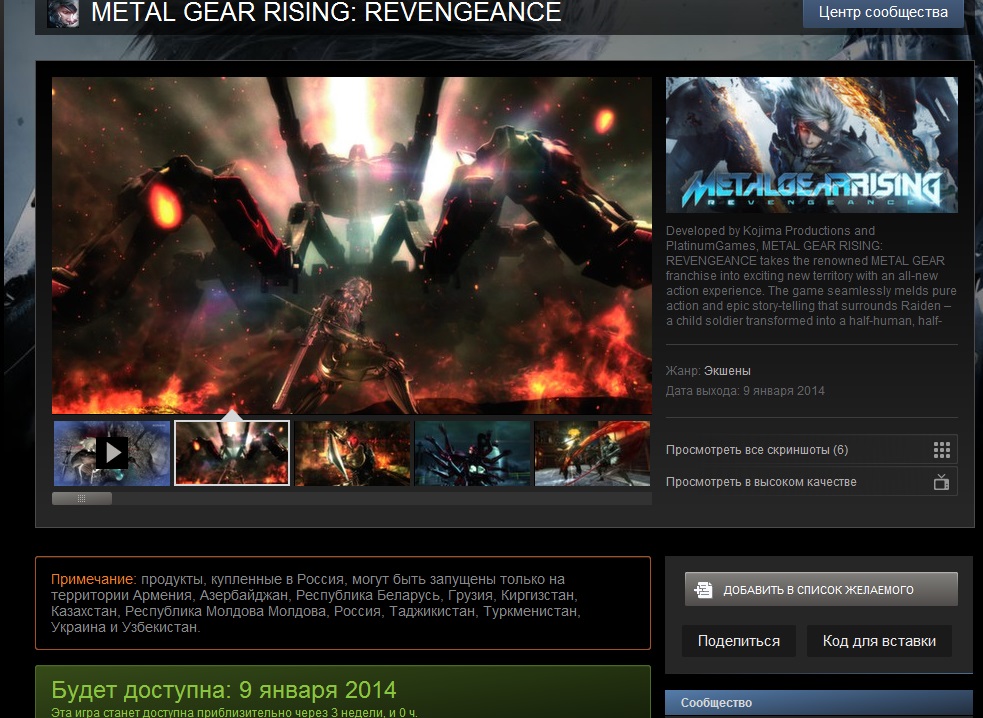The width and height of the screenshot is (983, 718).
Task: Click the wishlist plus-list icon
Action: coord(703,589)
